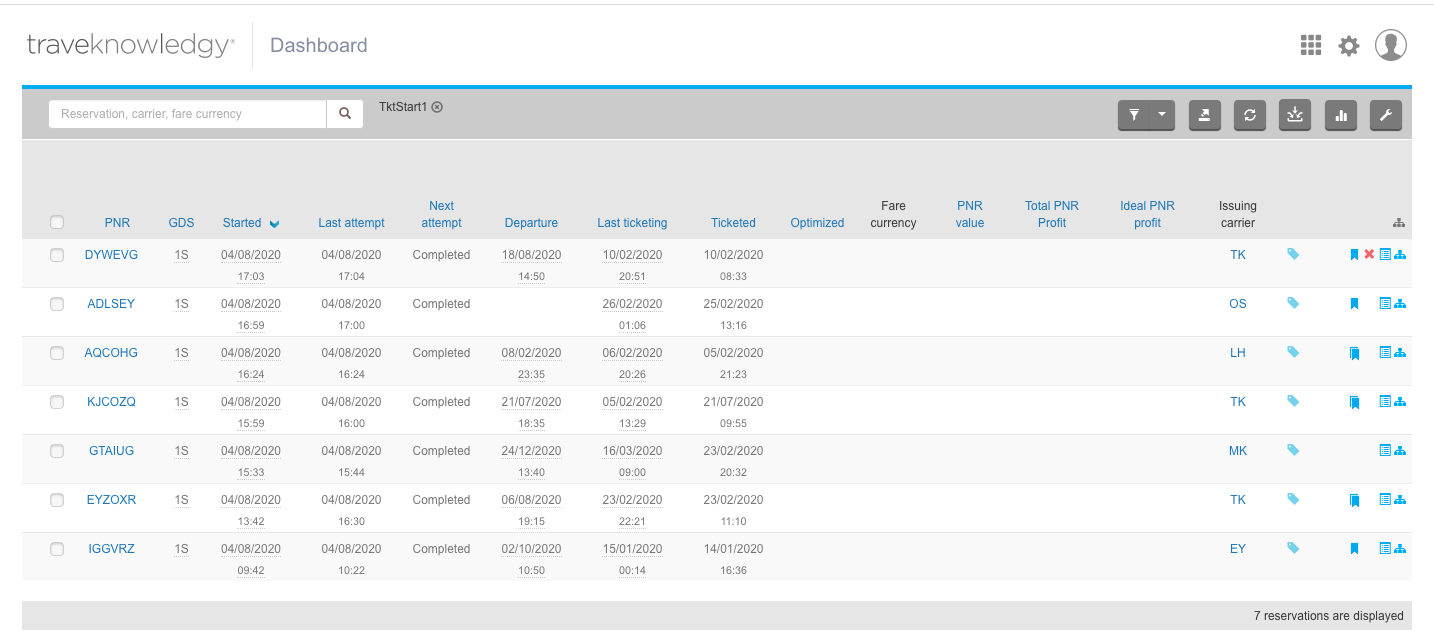Viewport: 1434px width, 633px height.
Task: Open the DYWEVG PNR link
Action: pos(111,255)
